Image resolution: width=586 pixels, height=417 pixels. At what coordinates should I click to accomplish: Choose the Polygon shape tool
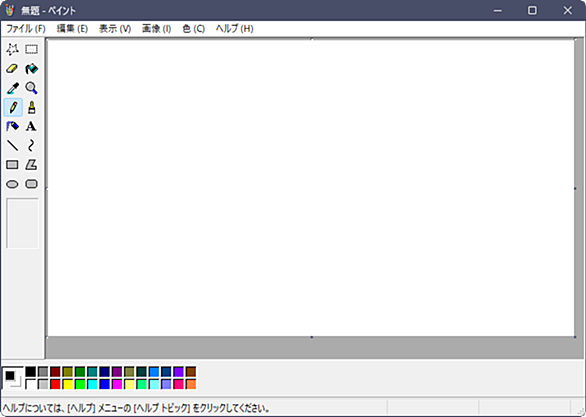click(x=31, y=165)
